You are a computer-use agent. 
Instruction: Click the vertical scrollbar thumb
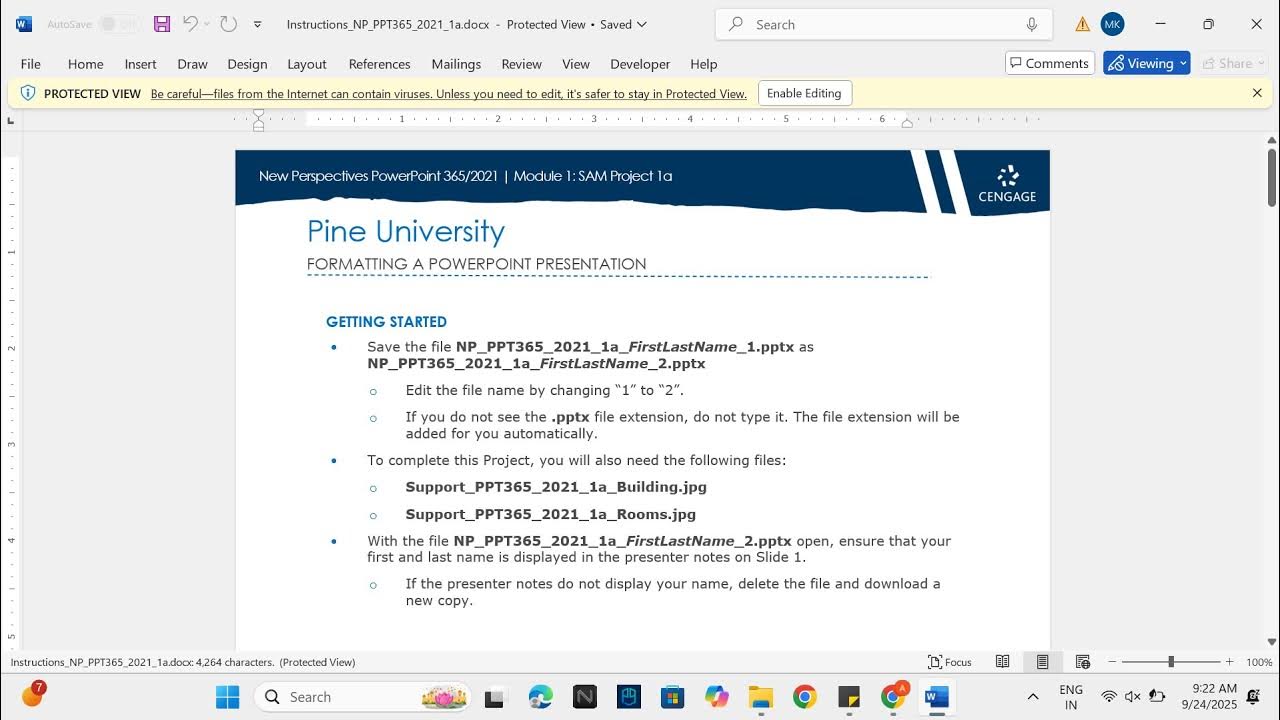click(x=1272, y=176)
